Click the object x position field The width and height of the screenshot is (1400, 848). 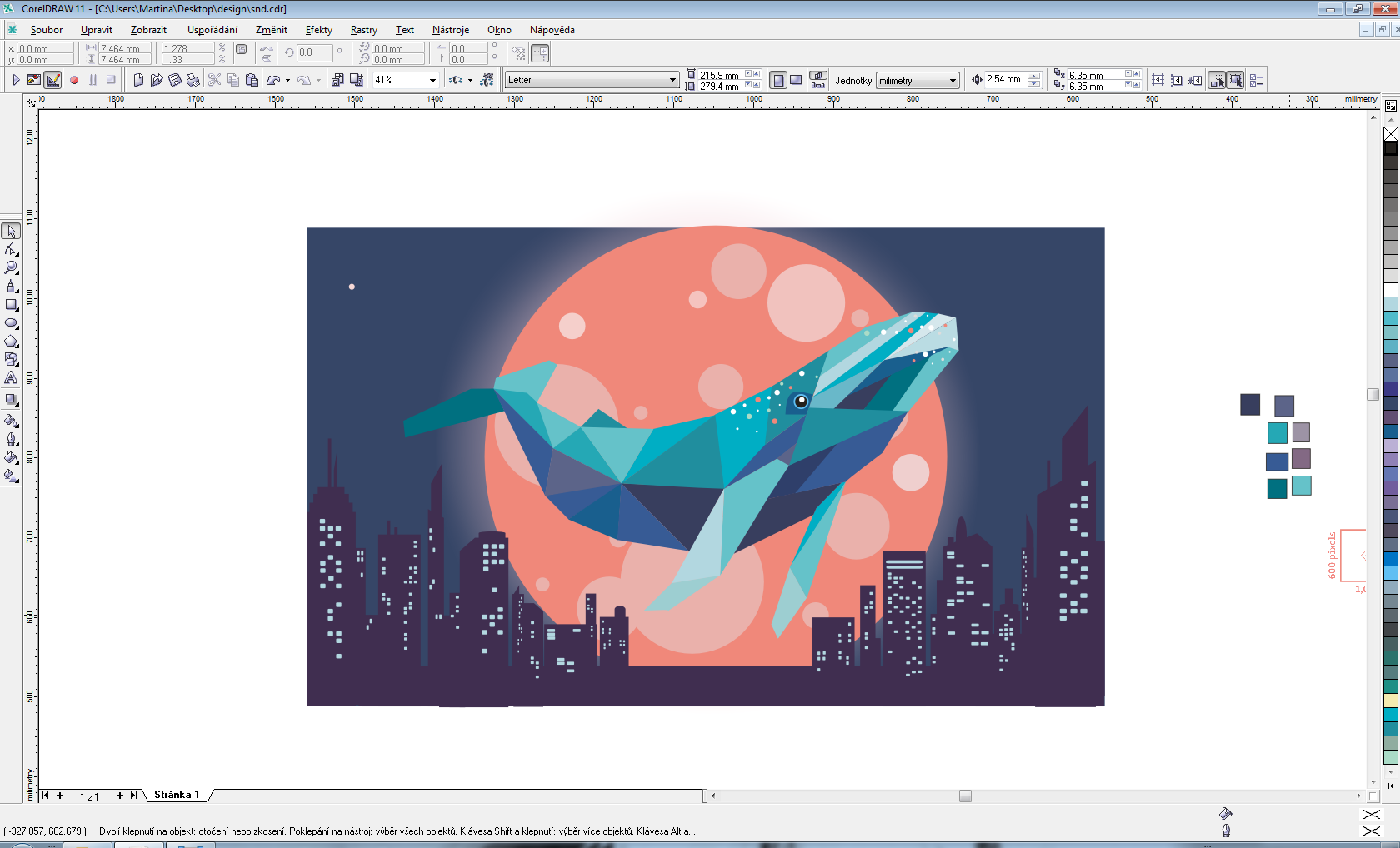tap(43, 48)
